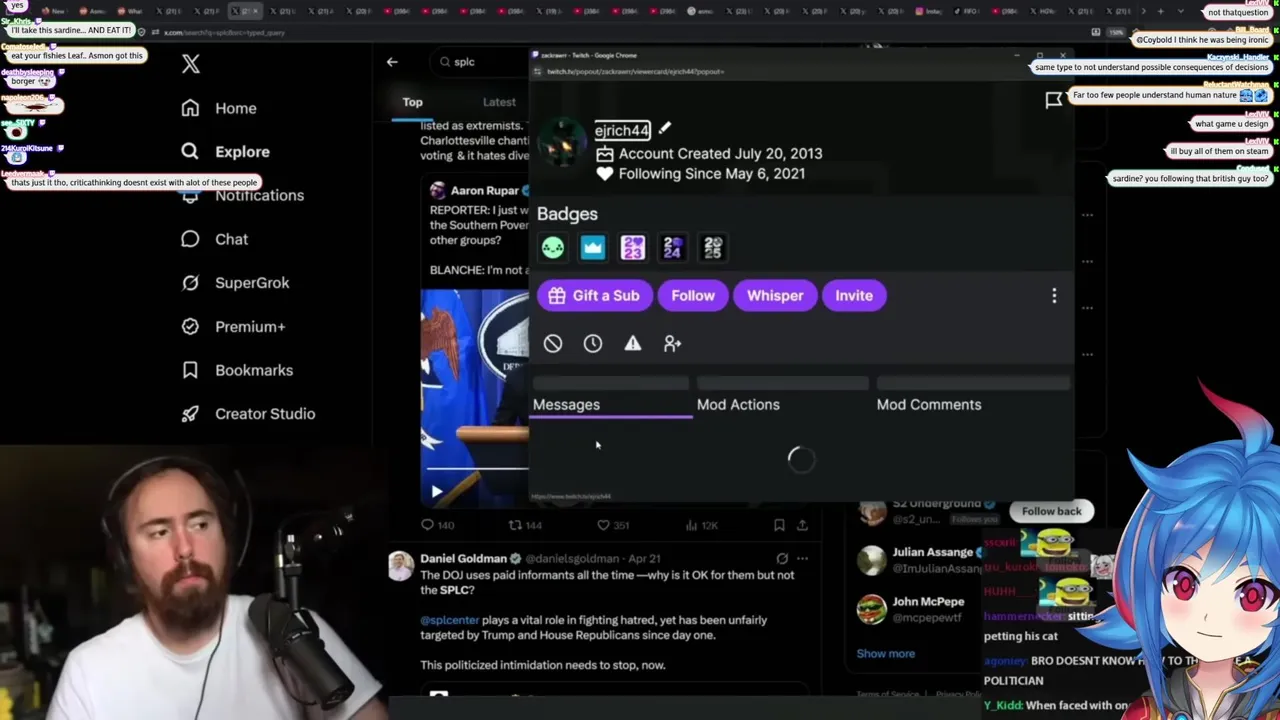The image size is (1280, 720).
Task: Switch to the Latest search tab
Action: coord(499,102)
